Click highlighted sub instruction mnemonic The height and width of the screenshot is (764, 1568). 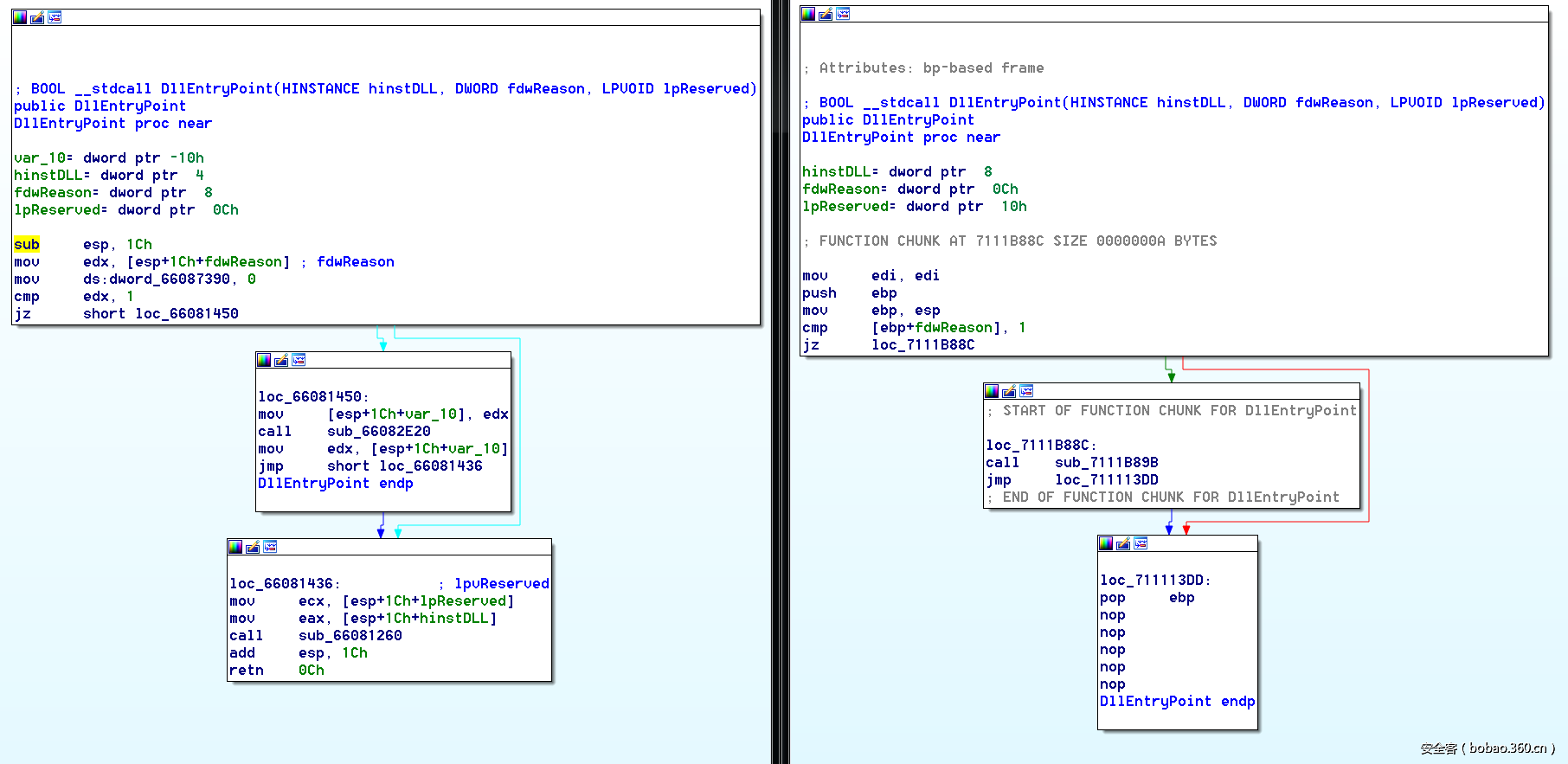pos(27,245)
